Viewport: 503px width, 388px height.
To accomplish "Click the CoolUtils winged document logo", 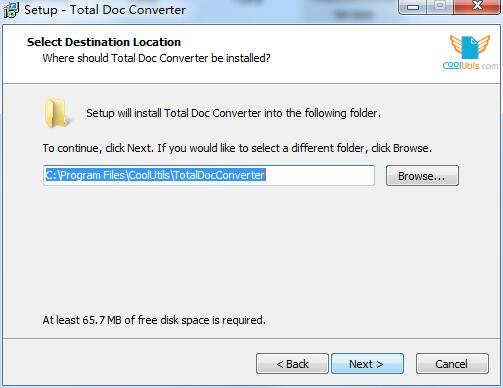I will tap(470, 47).
